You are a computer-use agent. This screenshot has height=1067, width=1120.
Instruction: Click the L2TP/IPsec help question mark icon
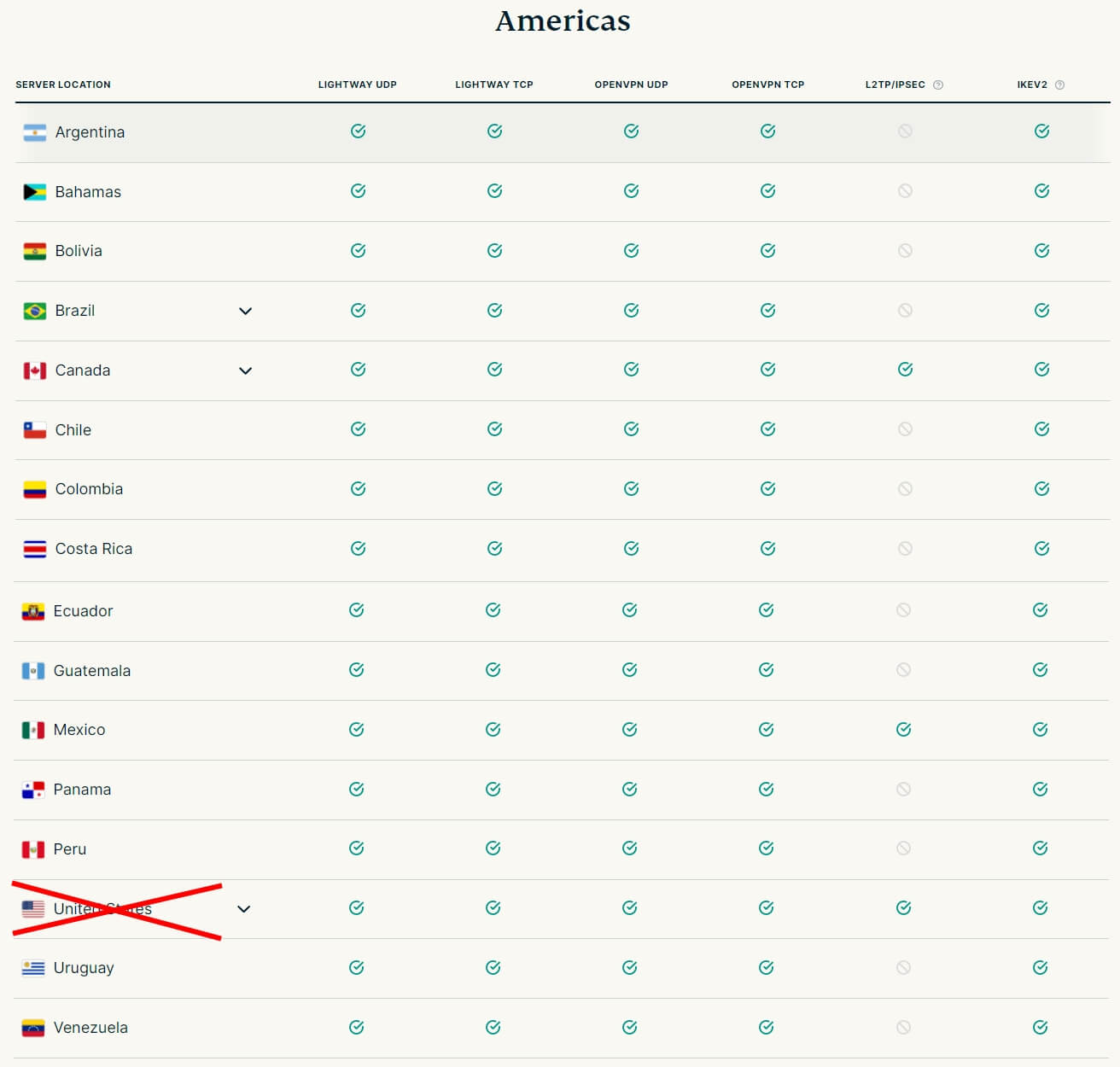coord(938,85)
